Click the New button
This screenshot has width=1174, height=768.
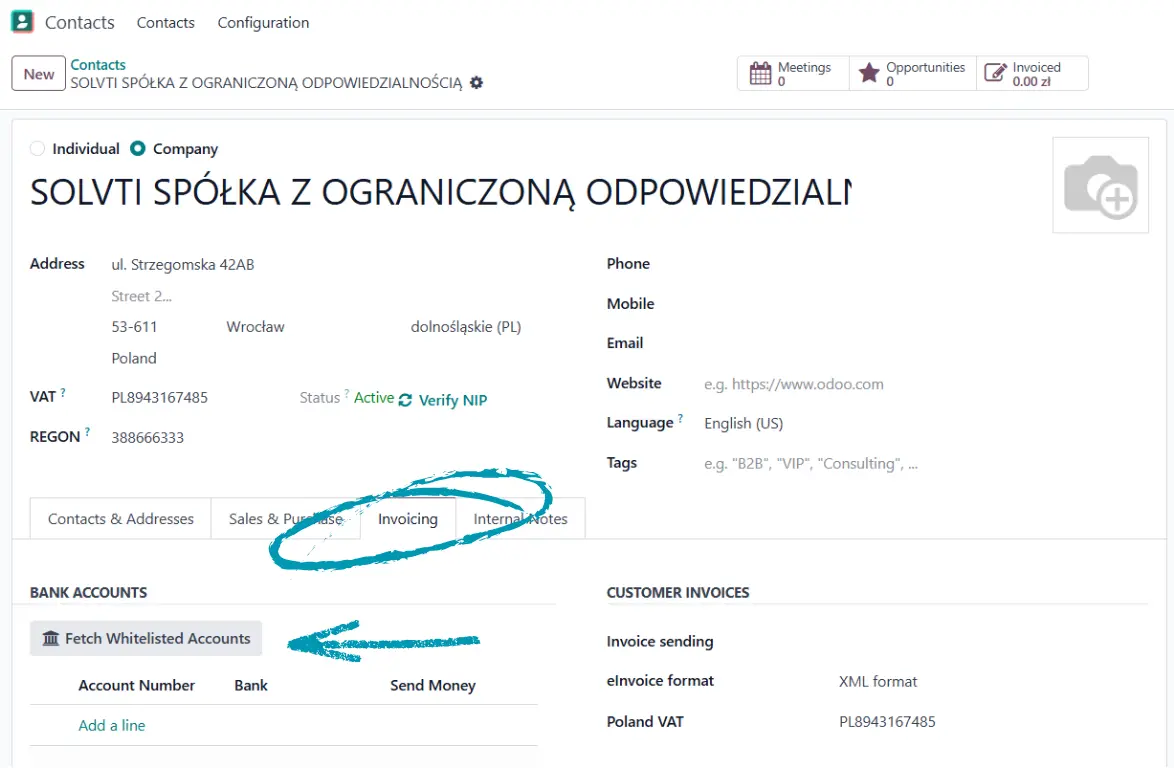(39, 74)
